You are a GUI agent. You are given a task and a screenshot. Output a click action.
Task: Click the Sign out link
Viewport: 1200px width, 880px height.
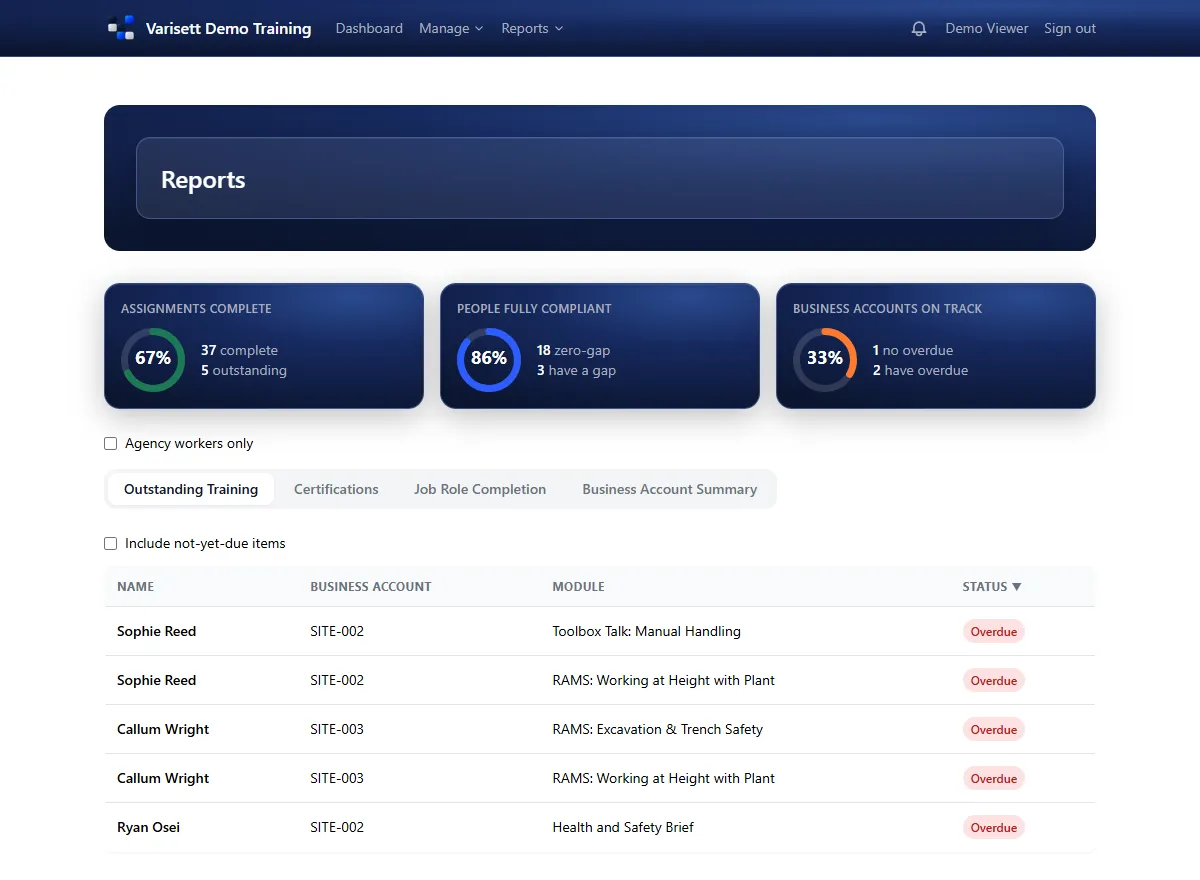pyautogui.click(x=1070, y=28)
